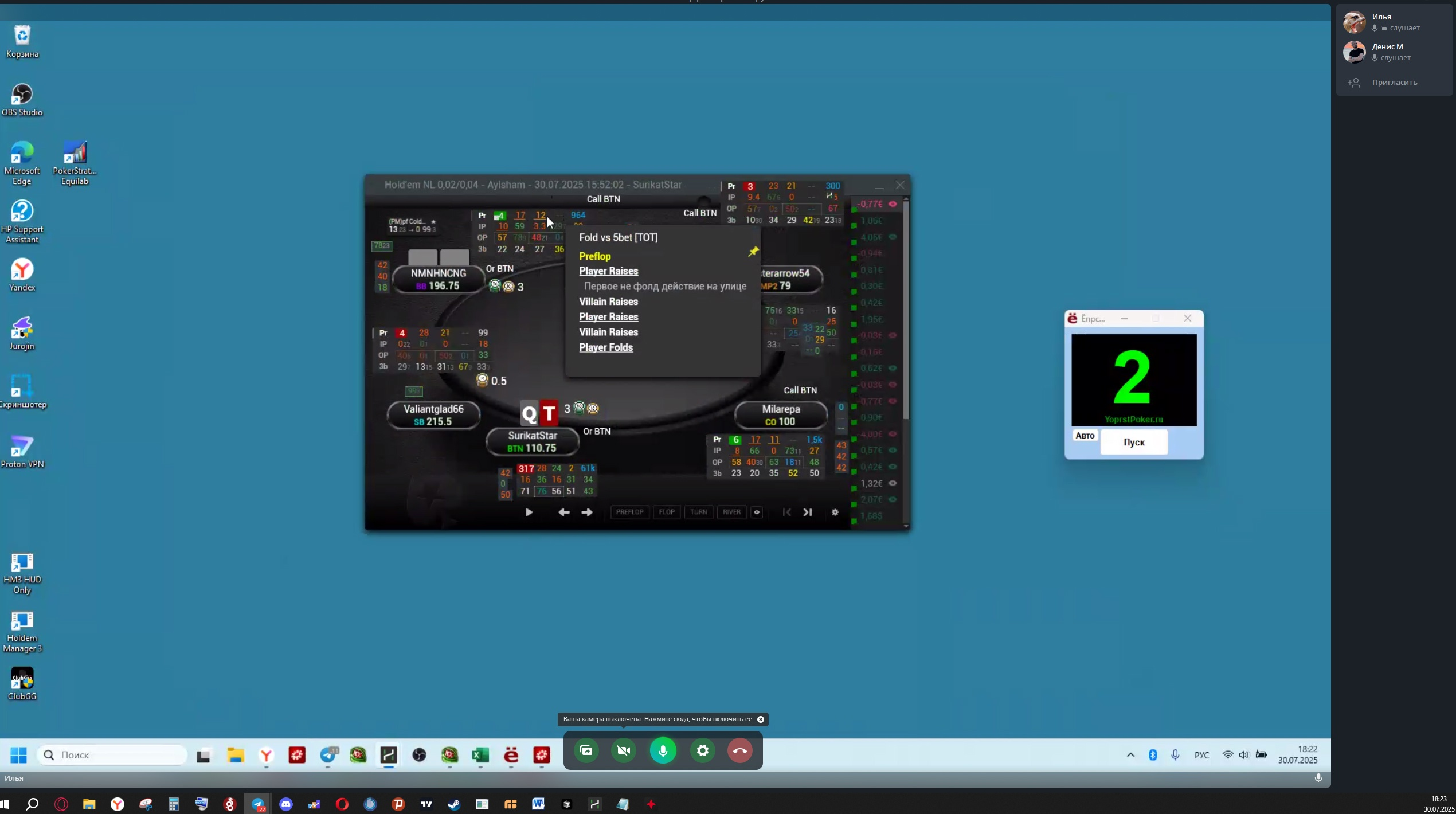Viewport: 1456px width, 814px height.
Task: Turn on camera in call bar
Action: point(624,750)
